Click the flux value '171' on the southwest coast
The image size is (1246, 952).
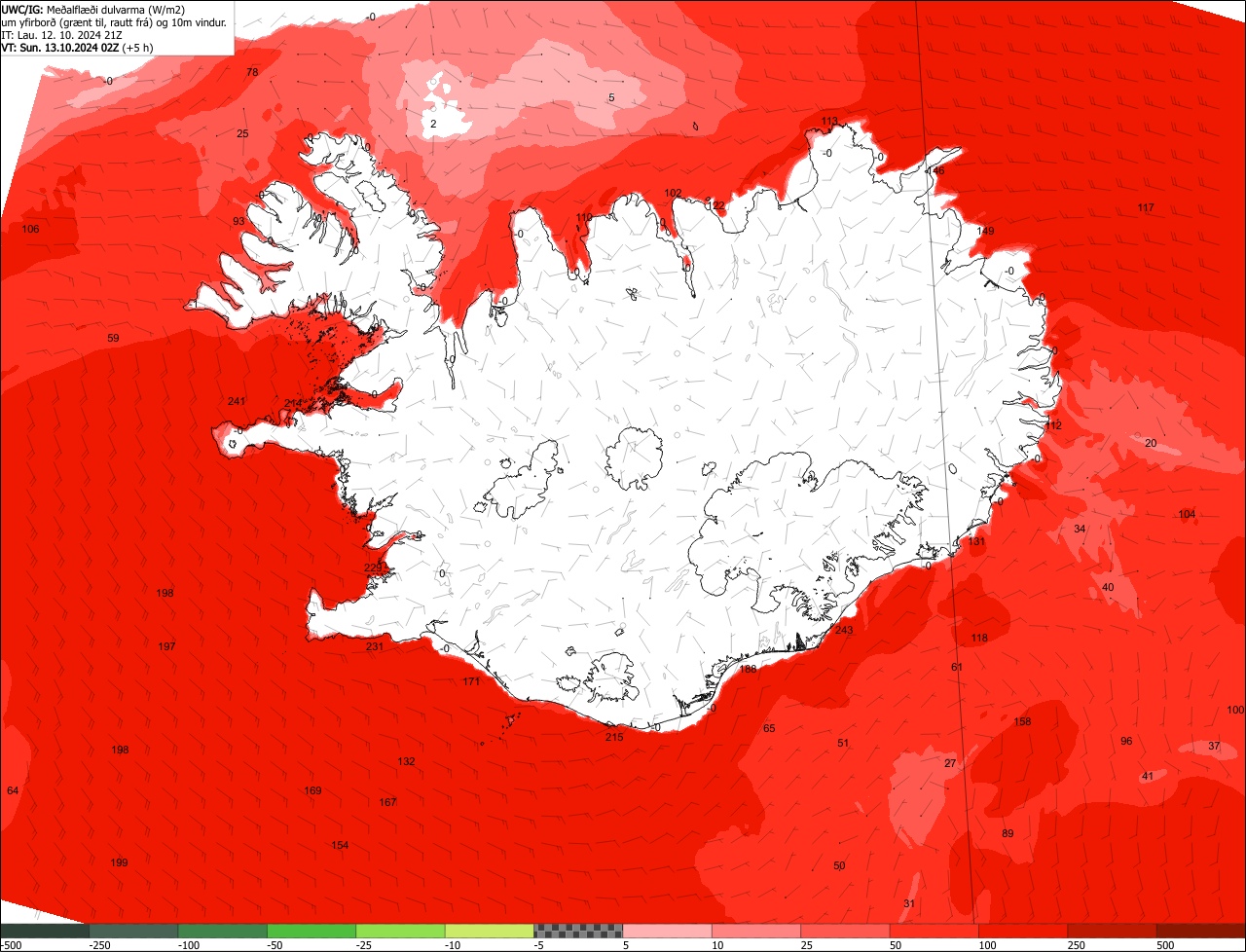(x=471, y=681)
